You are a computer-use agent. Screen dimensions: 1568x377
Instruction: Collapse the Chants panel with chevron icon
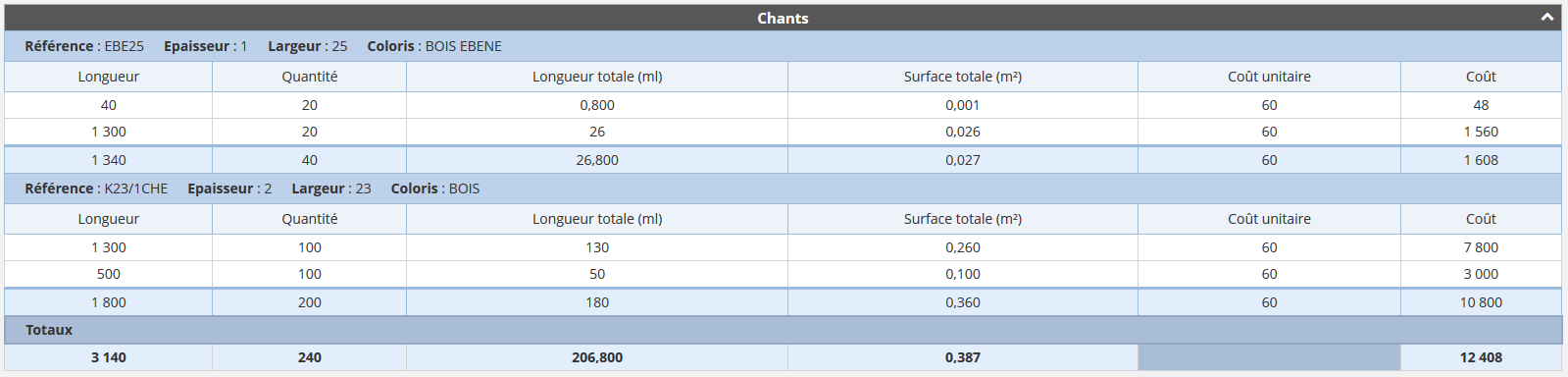point(1546,18)
